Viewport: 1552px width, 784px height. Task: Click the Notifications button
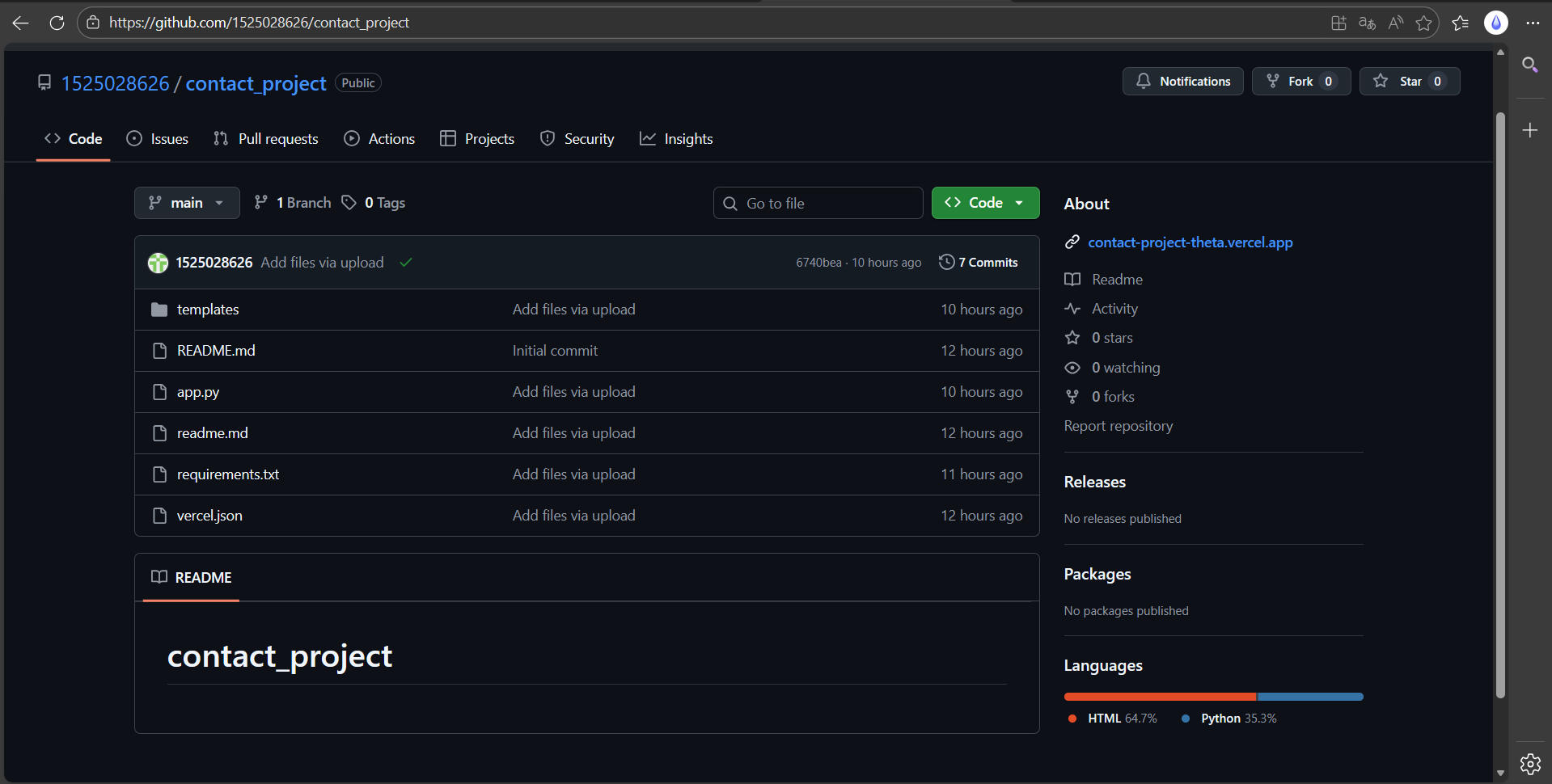(1182, 82)
